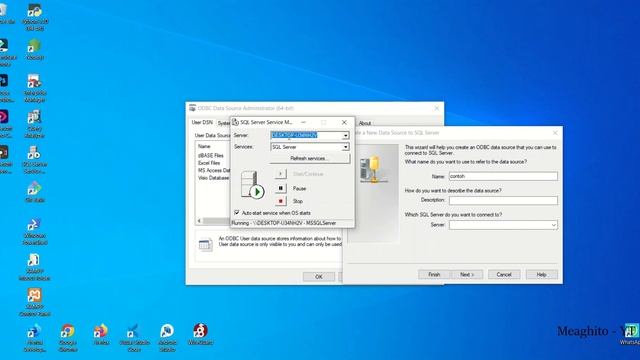
Task: Click the server running-state icon with green arrow
Action: [252, 185]
